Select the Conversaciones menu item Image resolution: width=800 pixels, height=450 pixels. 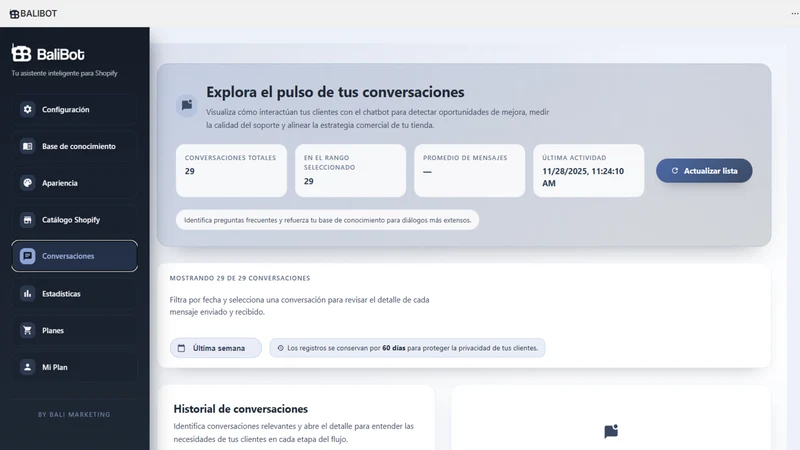[74, 256]
